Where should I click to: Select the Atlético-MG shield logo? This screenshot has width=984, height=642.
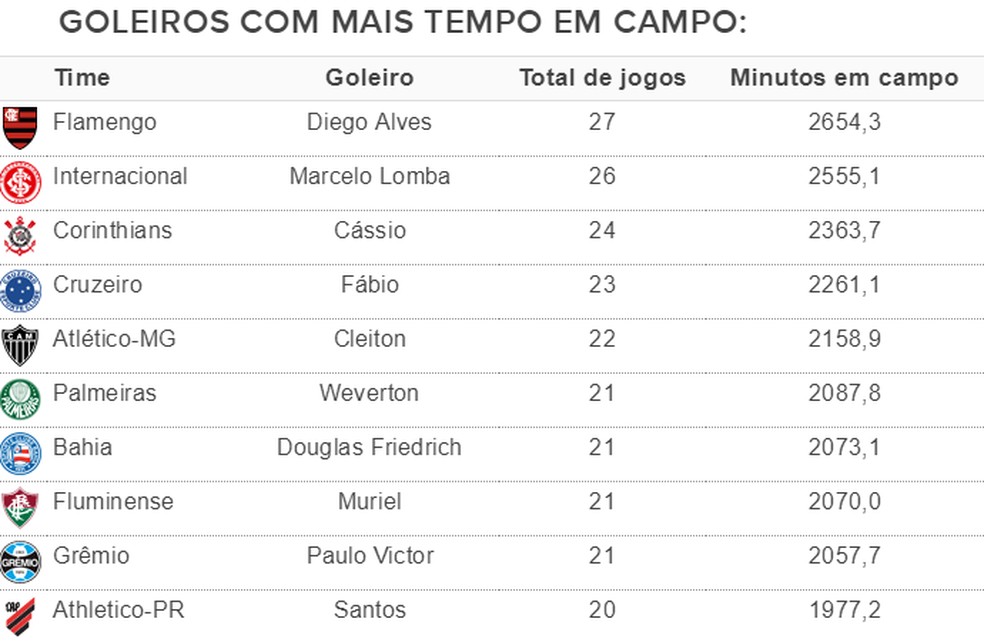coord(20,345)
